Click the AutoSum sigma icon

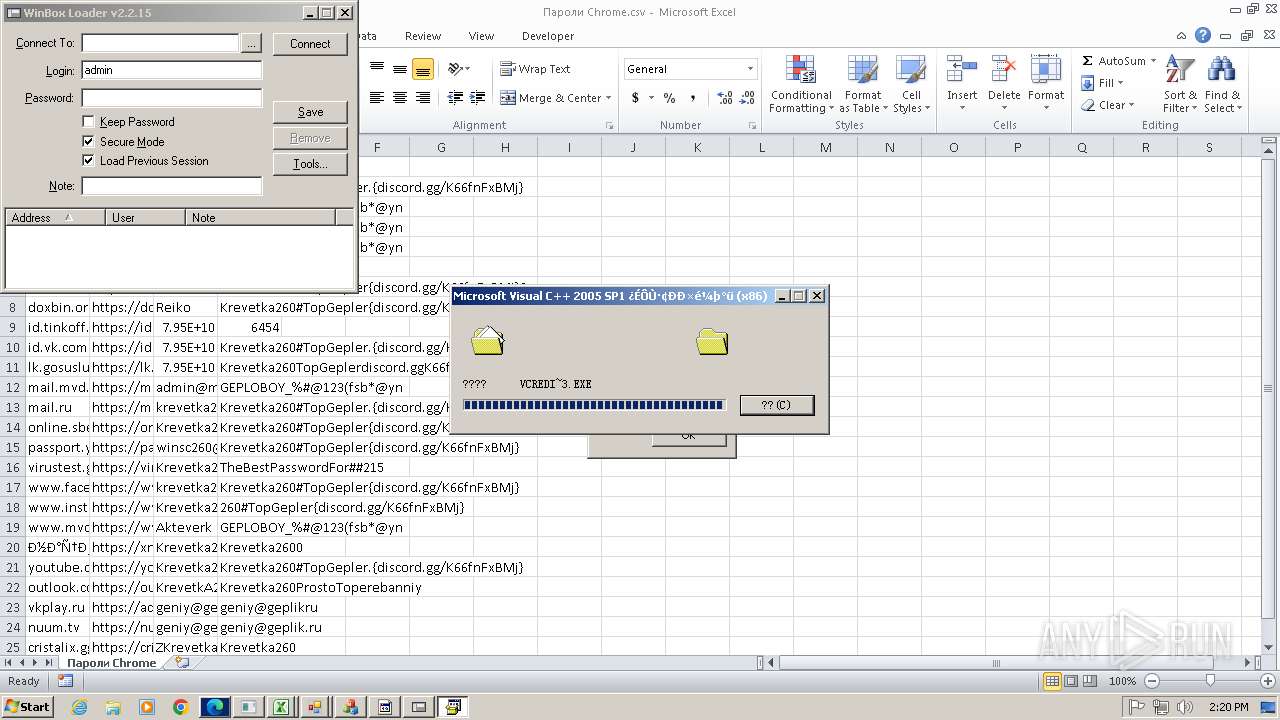(1088, 61)
